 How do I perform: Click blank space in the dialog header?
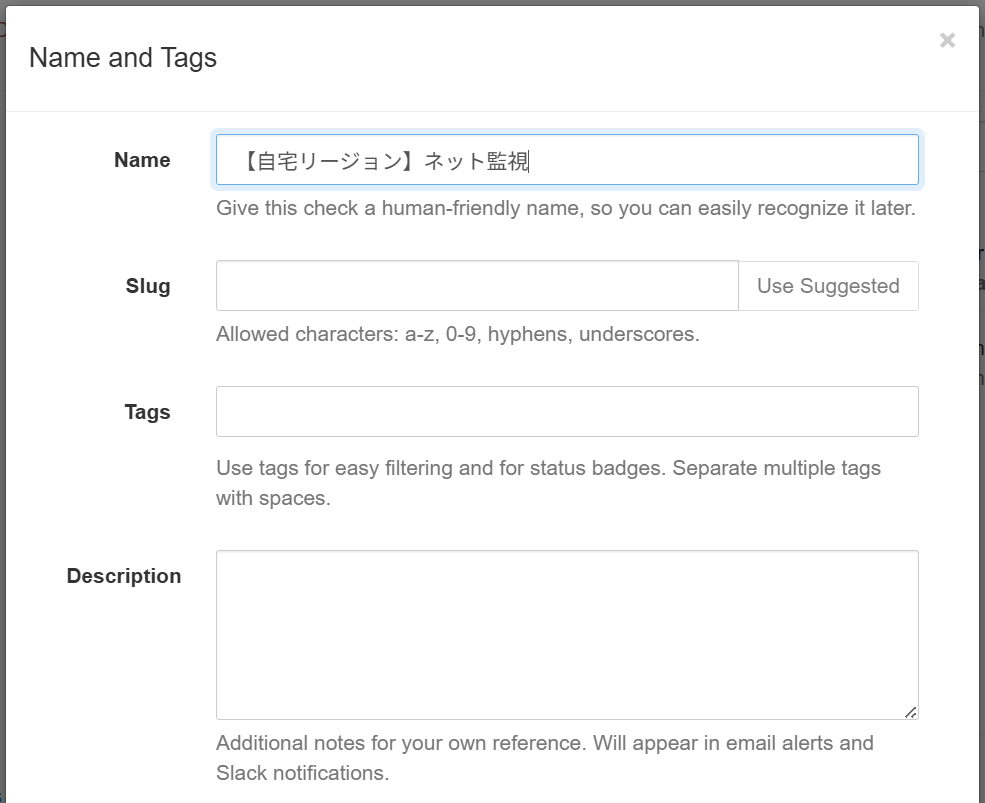click(565, 58)
